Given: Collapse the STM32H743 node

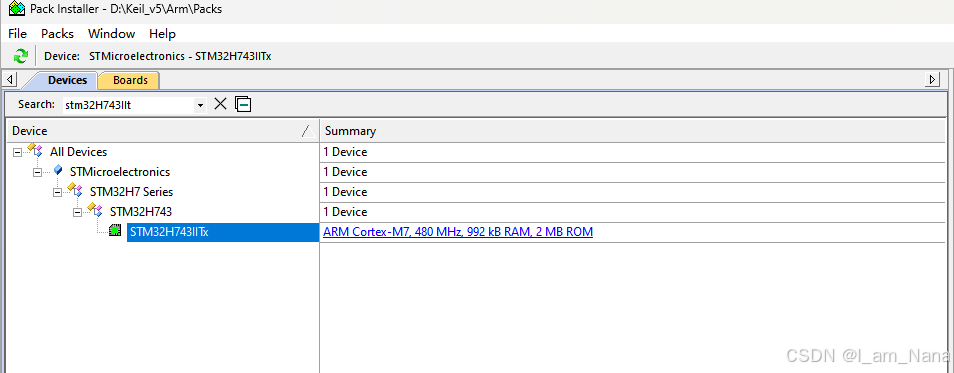Looking at the screenshot, I should point(77,212).
